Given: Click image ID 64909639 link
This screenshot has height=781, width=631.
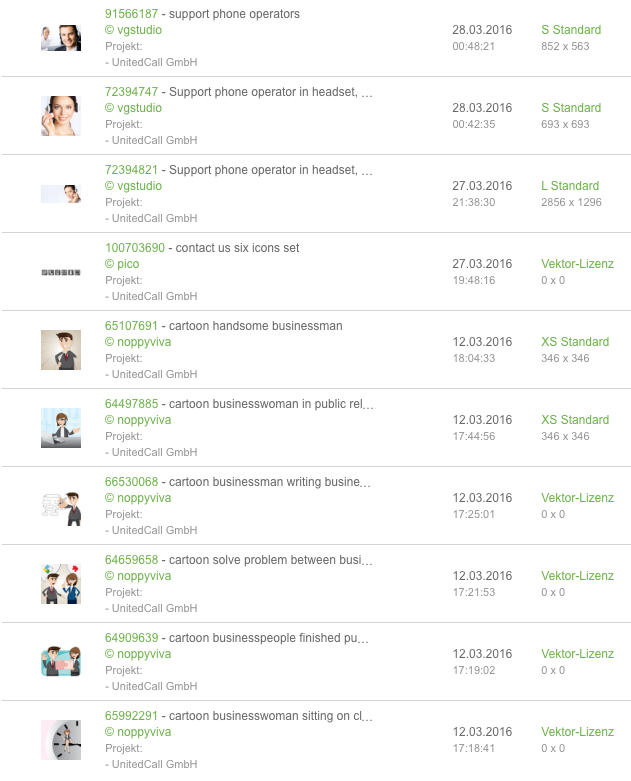Looking at the screenshot, I should coord(131,638).
